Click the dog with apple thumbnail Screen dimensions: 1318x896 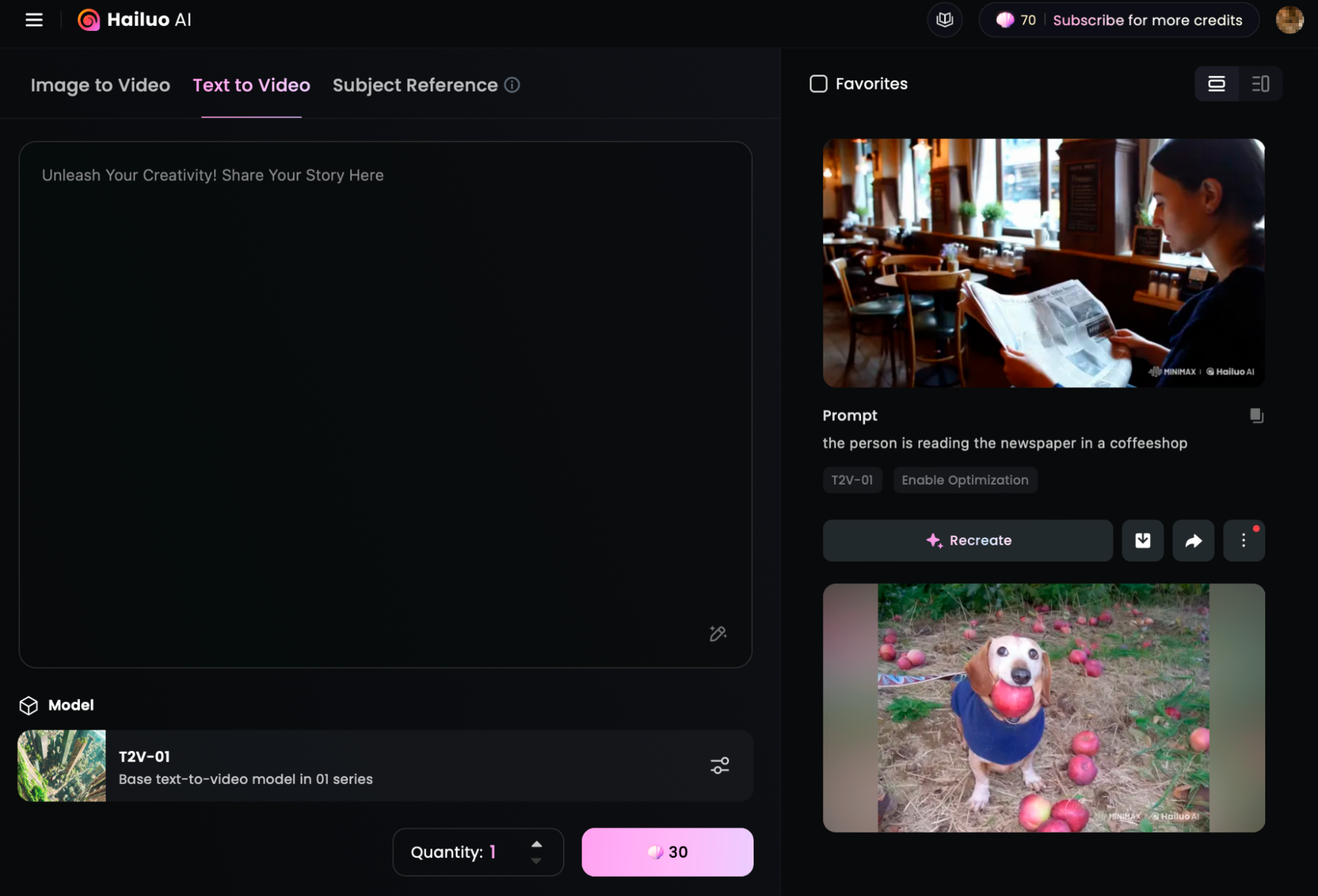pos(1043,707)
